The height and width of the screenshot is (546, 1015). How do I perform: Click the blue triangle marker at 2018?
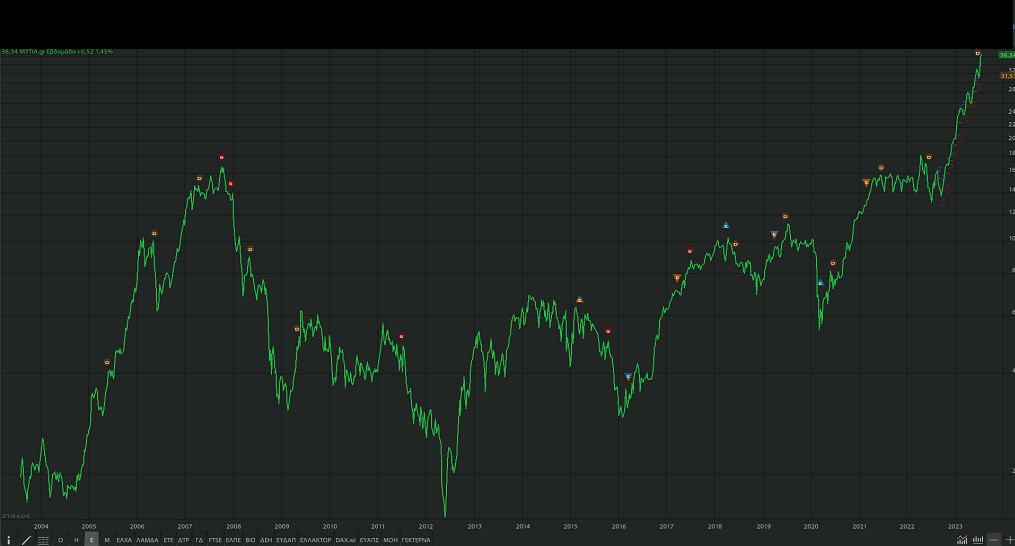726,225
